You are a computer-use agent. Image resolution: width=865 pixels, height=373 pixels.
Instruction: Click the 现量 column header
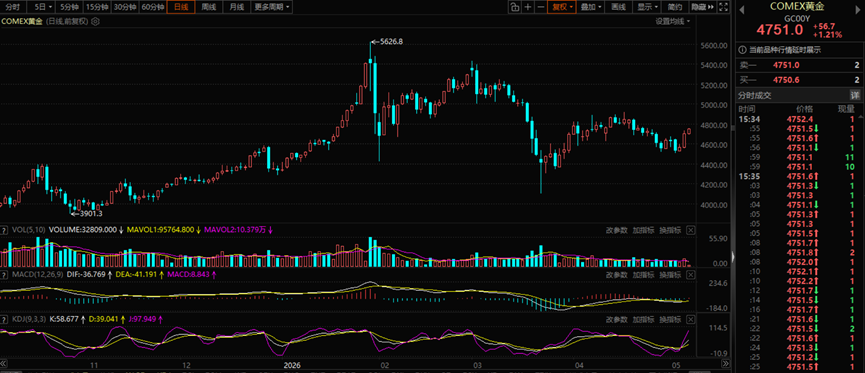pyautogui.click(x=847, y=109)
